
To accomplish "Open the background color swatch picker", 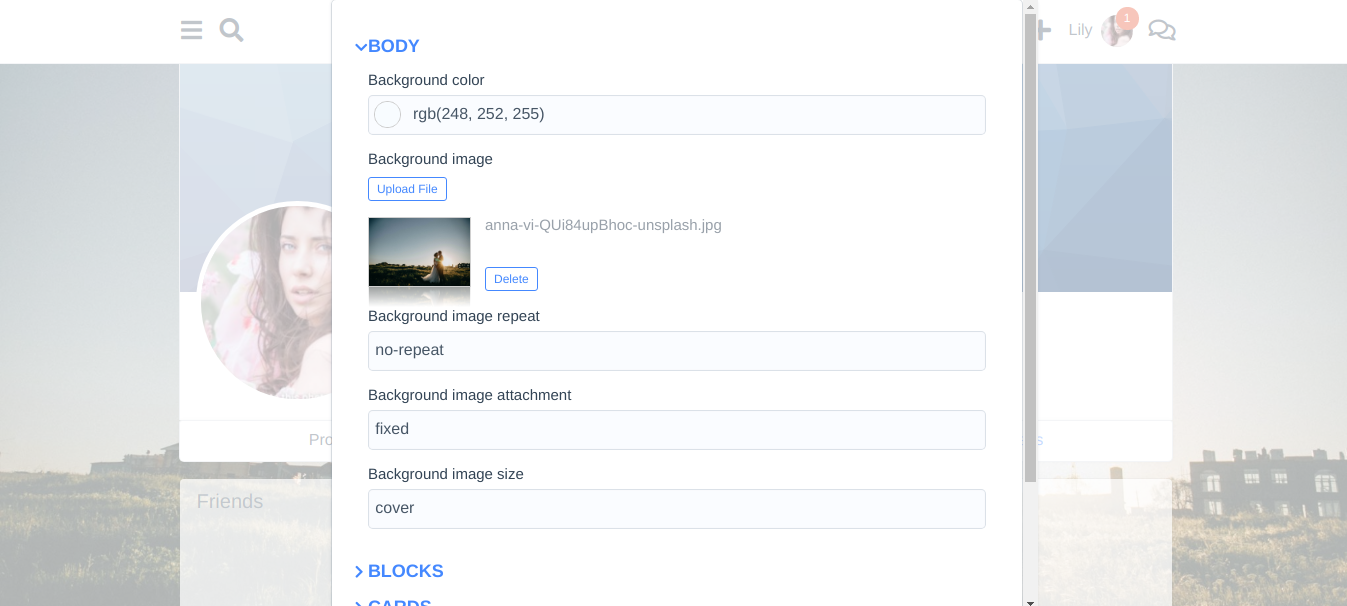I will pos(387,115).
